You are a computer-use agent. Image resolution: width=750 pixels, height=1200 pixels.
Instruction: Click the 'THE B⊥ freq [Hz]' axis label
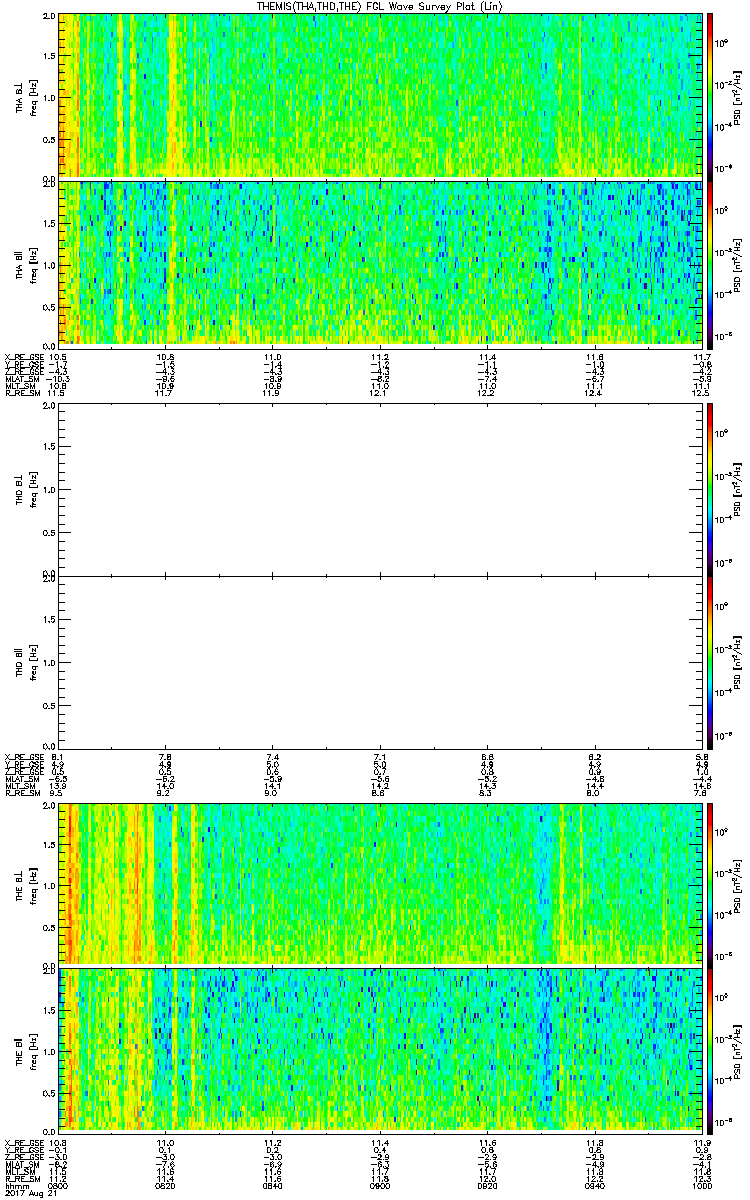point(26,884)
